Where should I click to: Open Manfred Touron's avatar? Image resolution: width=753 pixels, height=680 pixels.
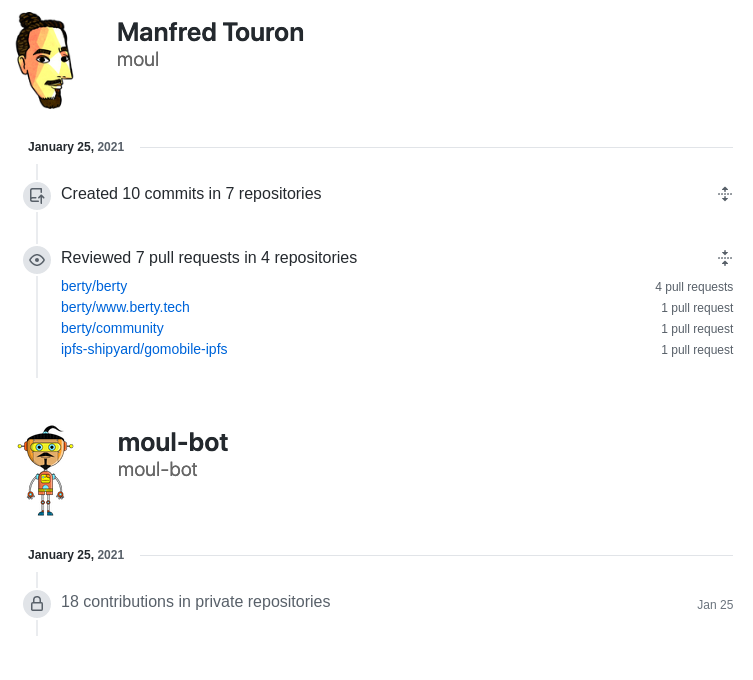(44, 60)
